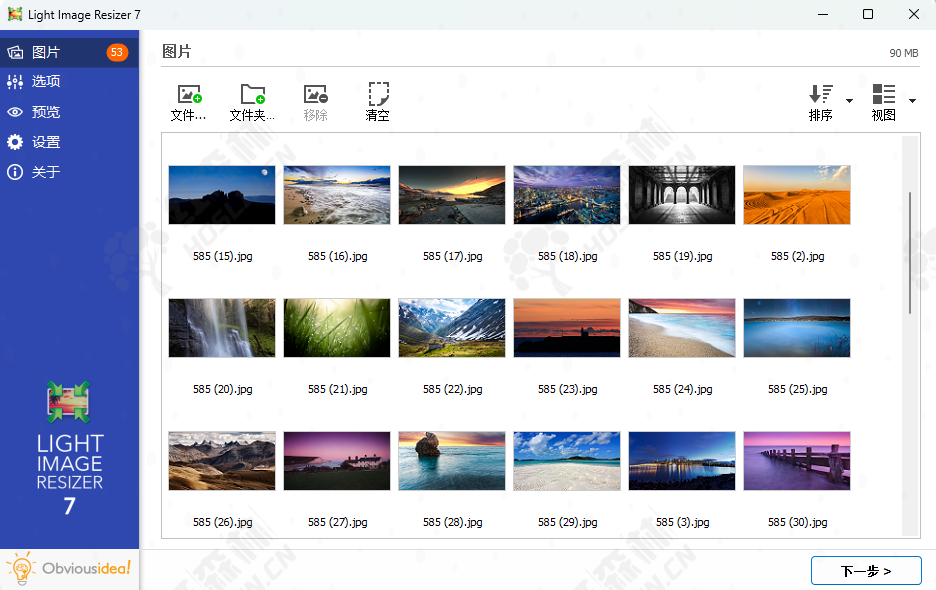Click the file name text 585 (29).jpg
The width and height of the screenshot is (936, 590).
[x=568, y=523]
